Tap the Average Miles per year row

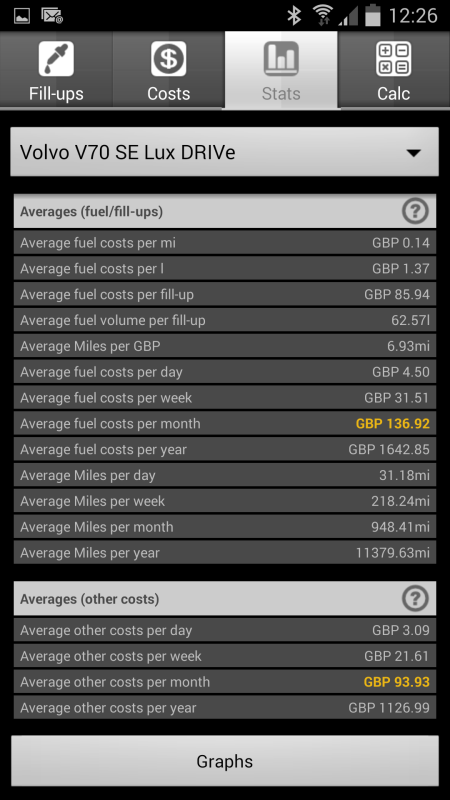(x=224, y=553)
